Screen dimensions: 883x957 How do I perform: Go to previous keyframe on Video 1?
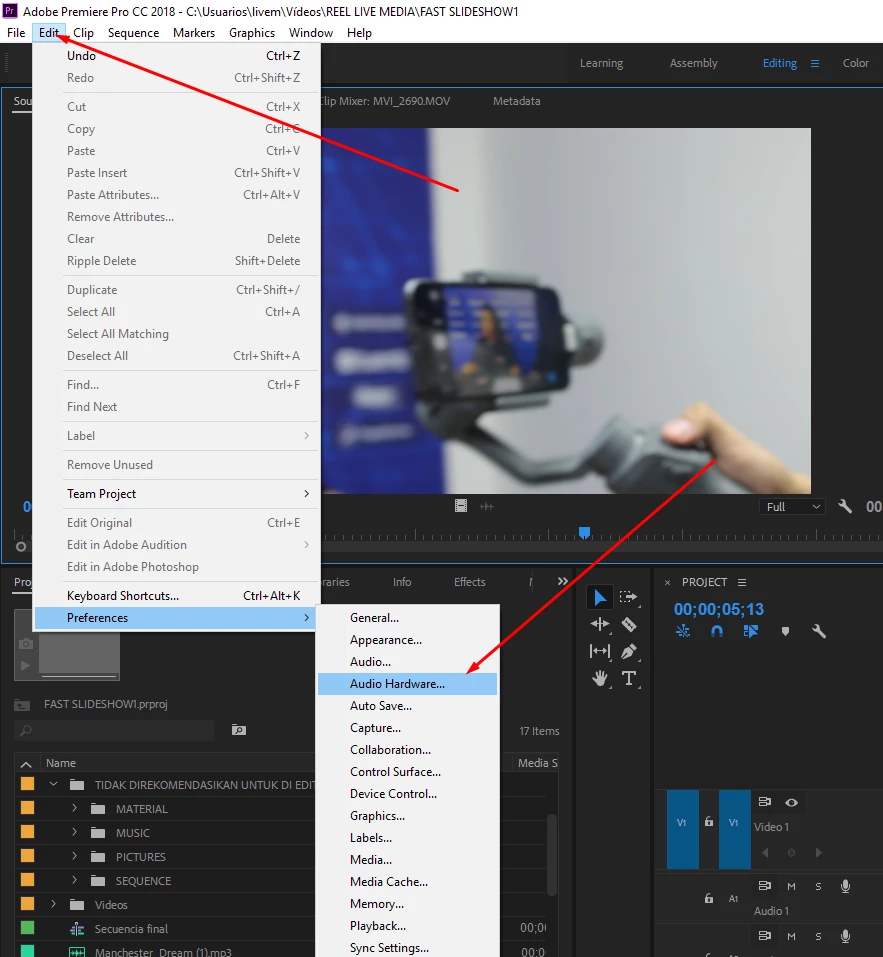pyautogui.click(x=765, y=853)
